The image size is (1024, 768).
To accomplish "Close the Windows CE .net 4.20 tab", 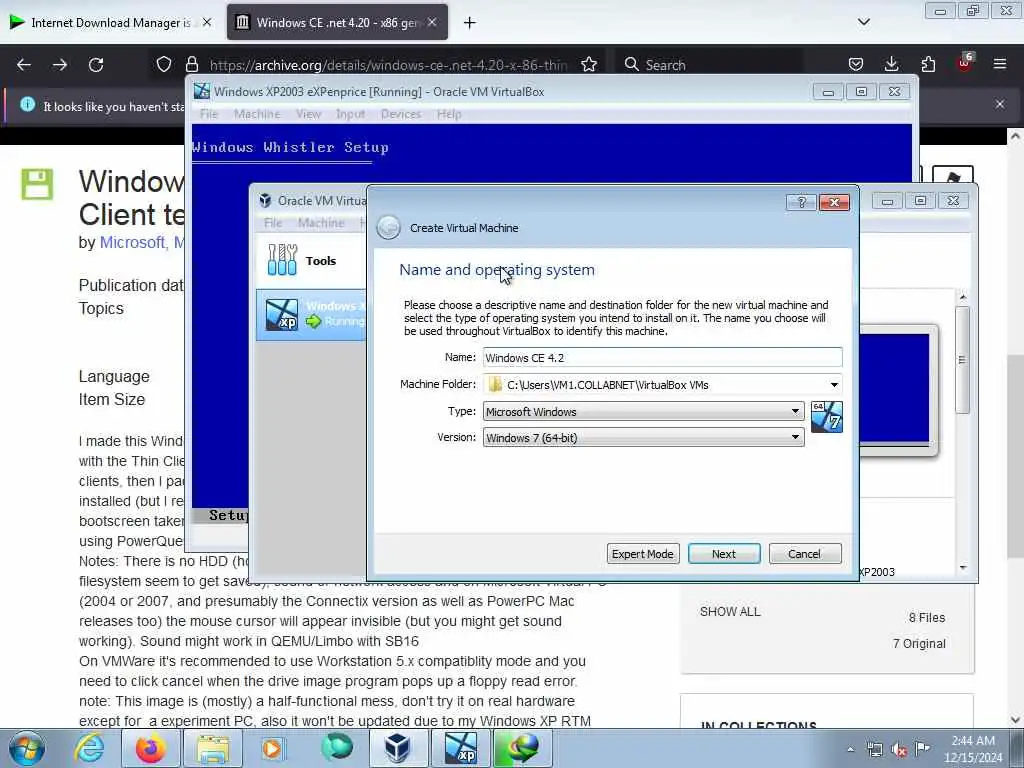I will click(x=432, y=22).
